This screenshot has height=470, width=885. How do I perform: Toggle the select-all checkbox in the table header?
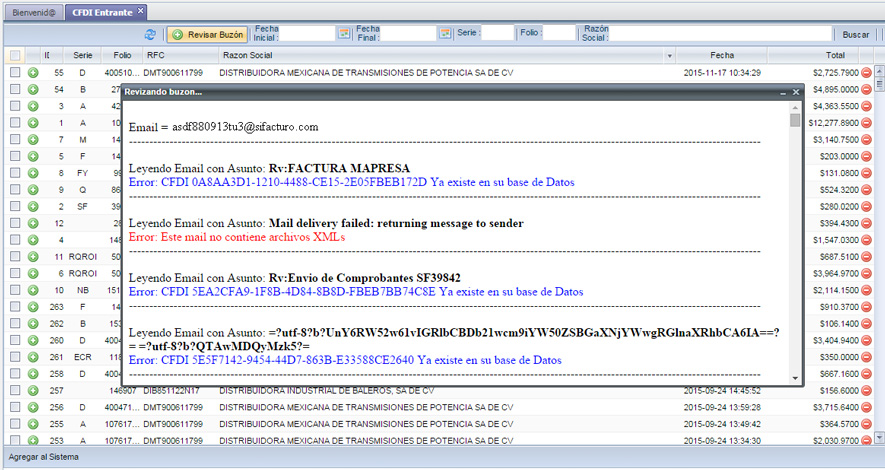pyautogui.click(x=15, y=55)
